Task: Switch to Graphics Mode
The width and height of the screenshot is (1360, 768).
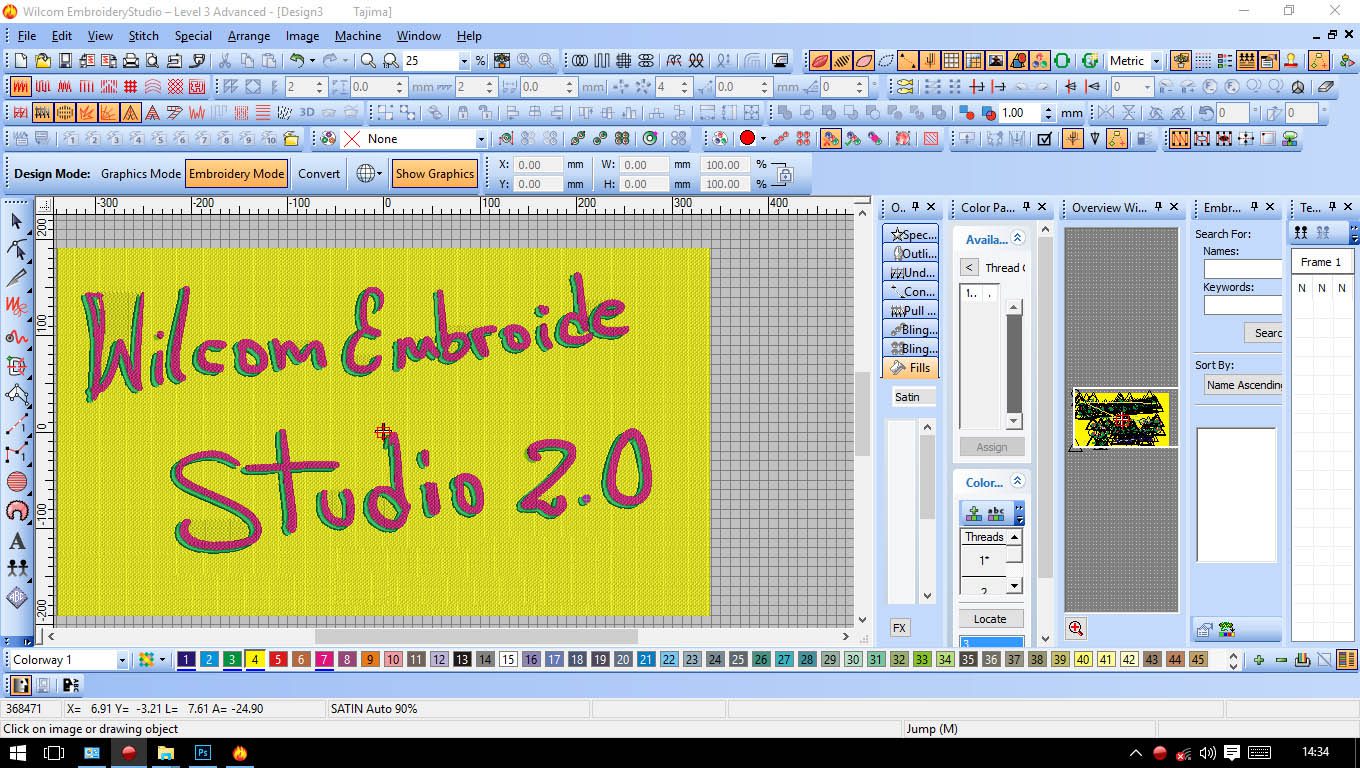Action: pyautogui.click(x=140, y=173)
